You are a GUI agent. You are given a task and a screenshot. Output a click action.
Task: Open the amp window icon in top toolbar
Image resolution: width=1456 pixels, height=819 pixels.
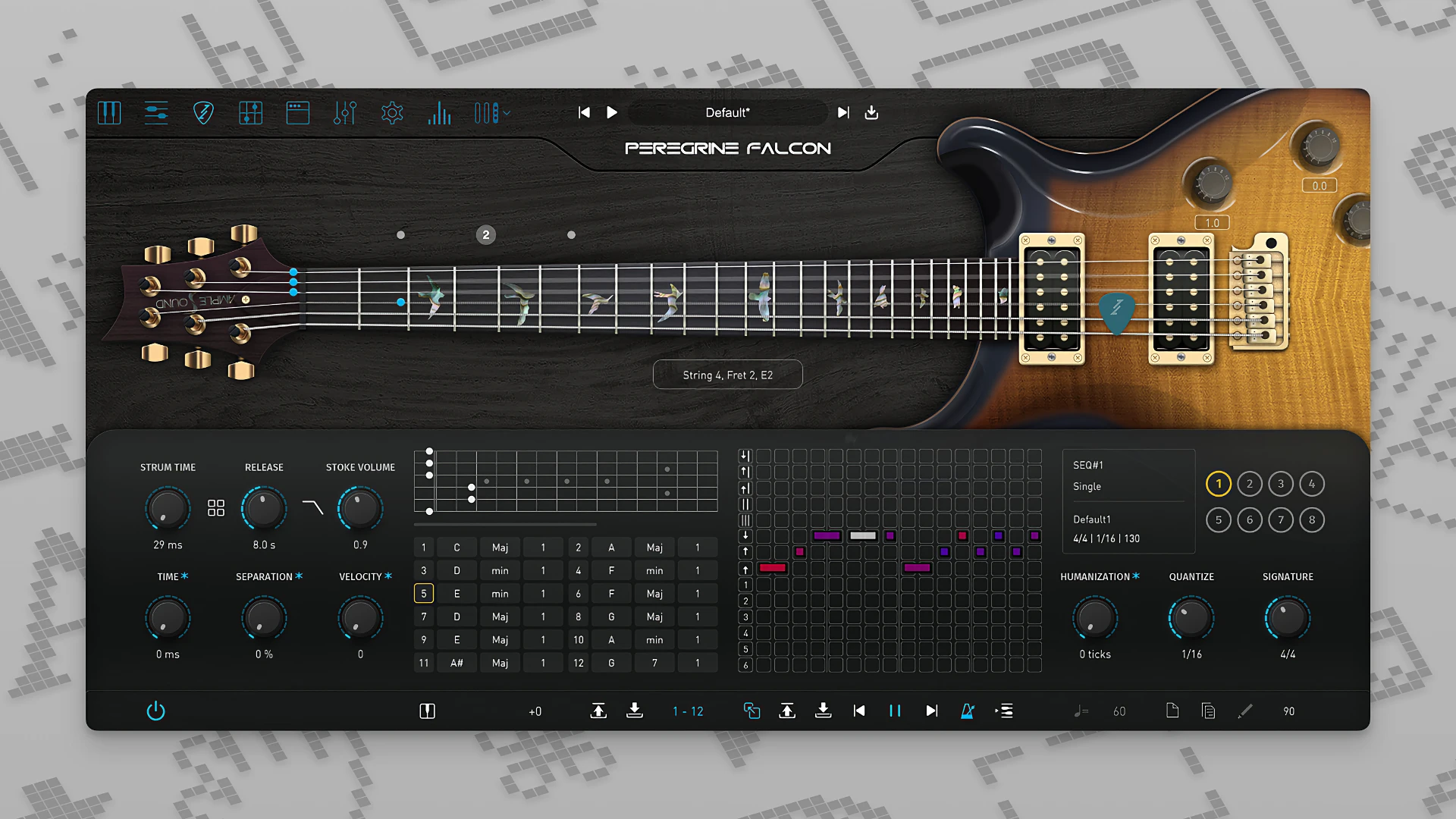(x=298, y=113)
